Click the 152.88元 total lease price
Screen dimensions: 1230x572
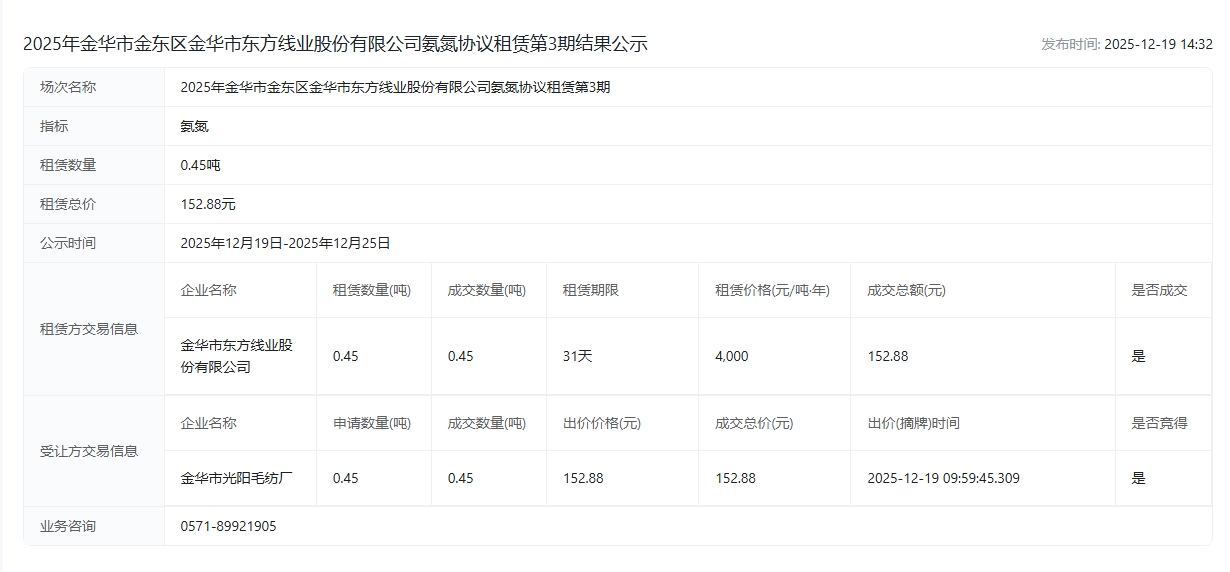[x=208, y=204]
